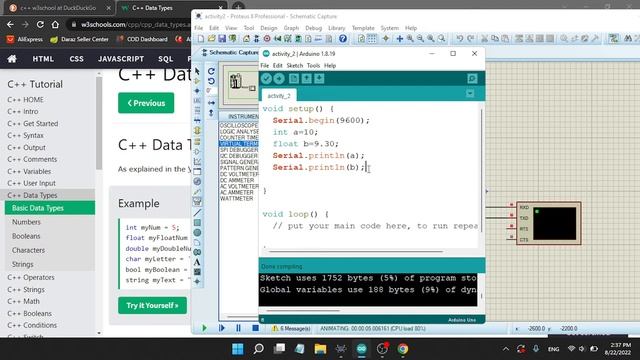Click the New sketch icon in Arduino

(293, 78)
